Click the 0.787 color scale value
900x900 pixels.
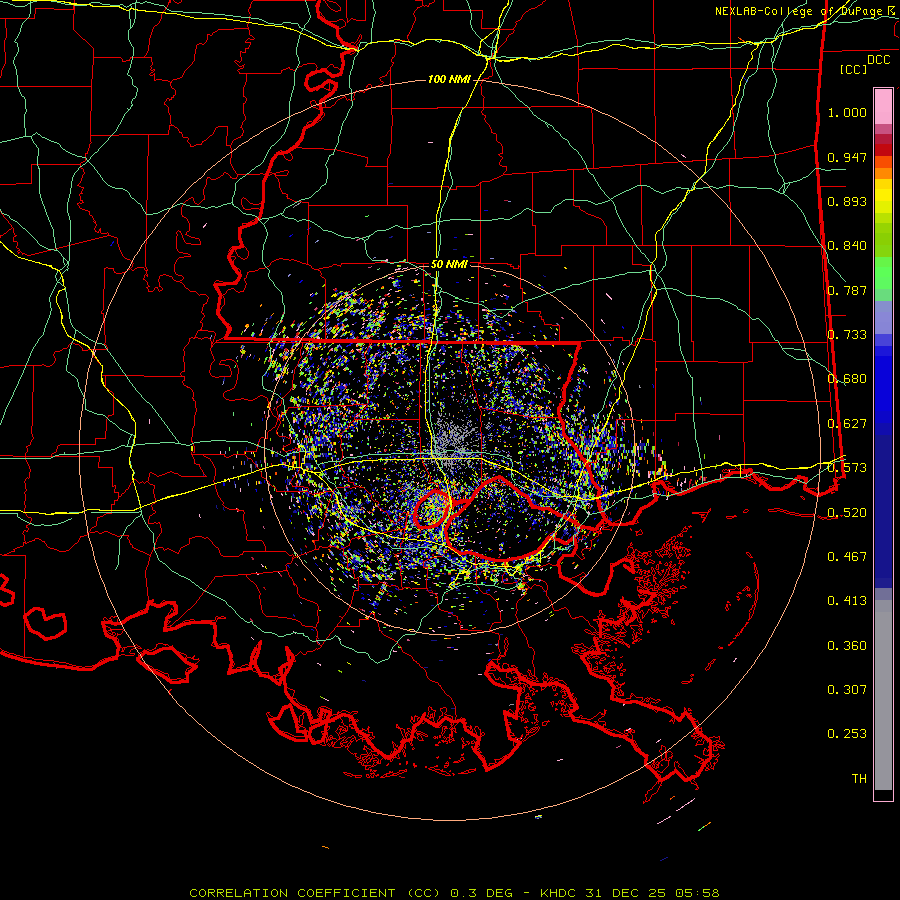coord(847,290)
